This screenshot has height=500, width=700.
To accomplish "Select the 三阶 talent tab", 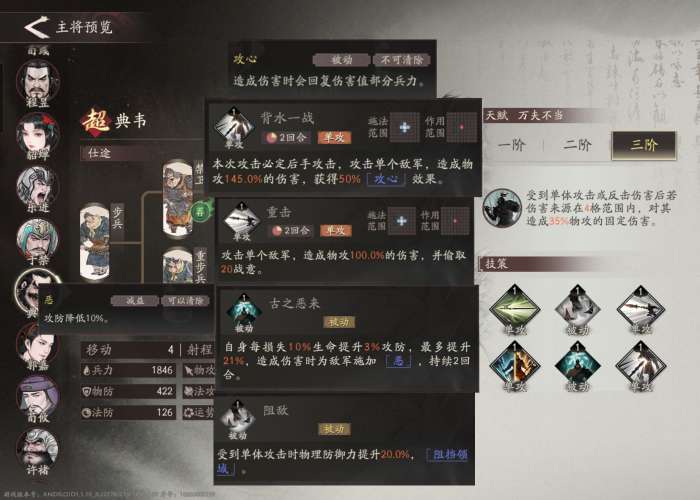I will pos(644,145).
